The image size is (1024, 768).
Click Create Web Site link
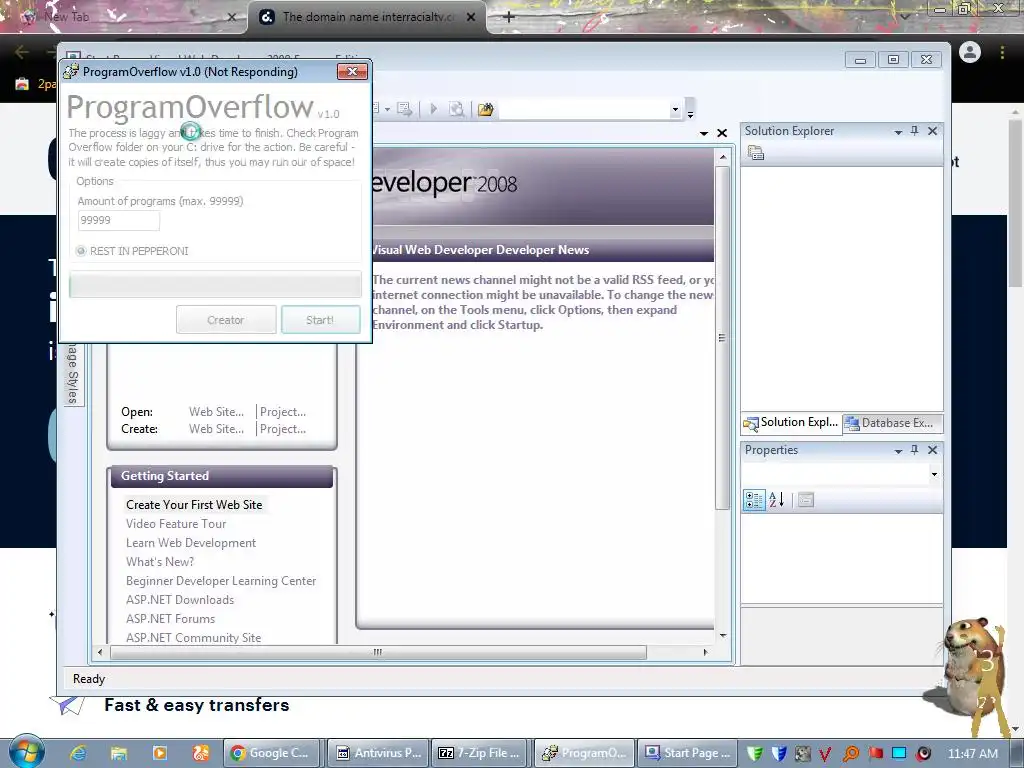[216, 429]
